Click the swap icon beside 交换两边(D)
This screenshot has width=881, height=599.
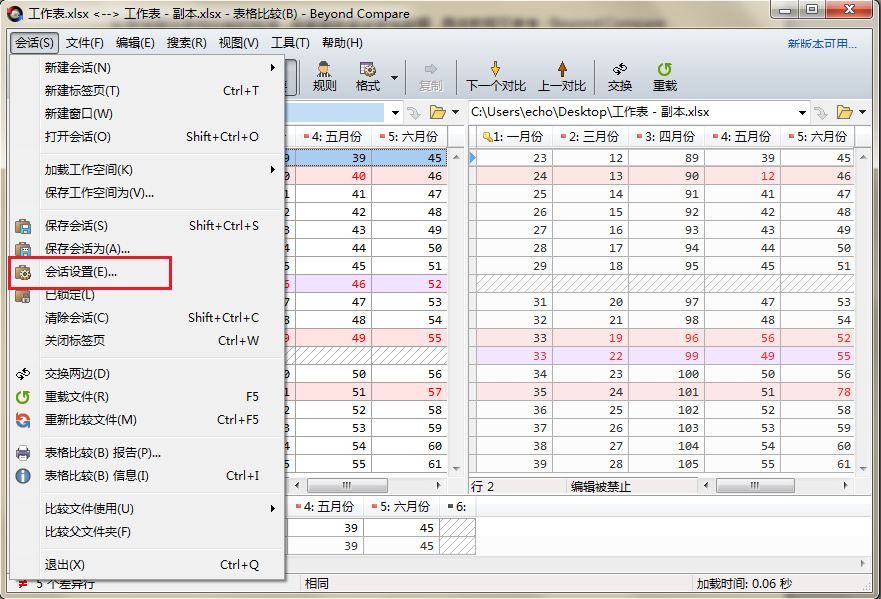point(23,372)
